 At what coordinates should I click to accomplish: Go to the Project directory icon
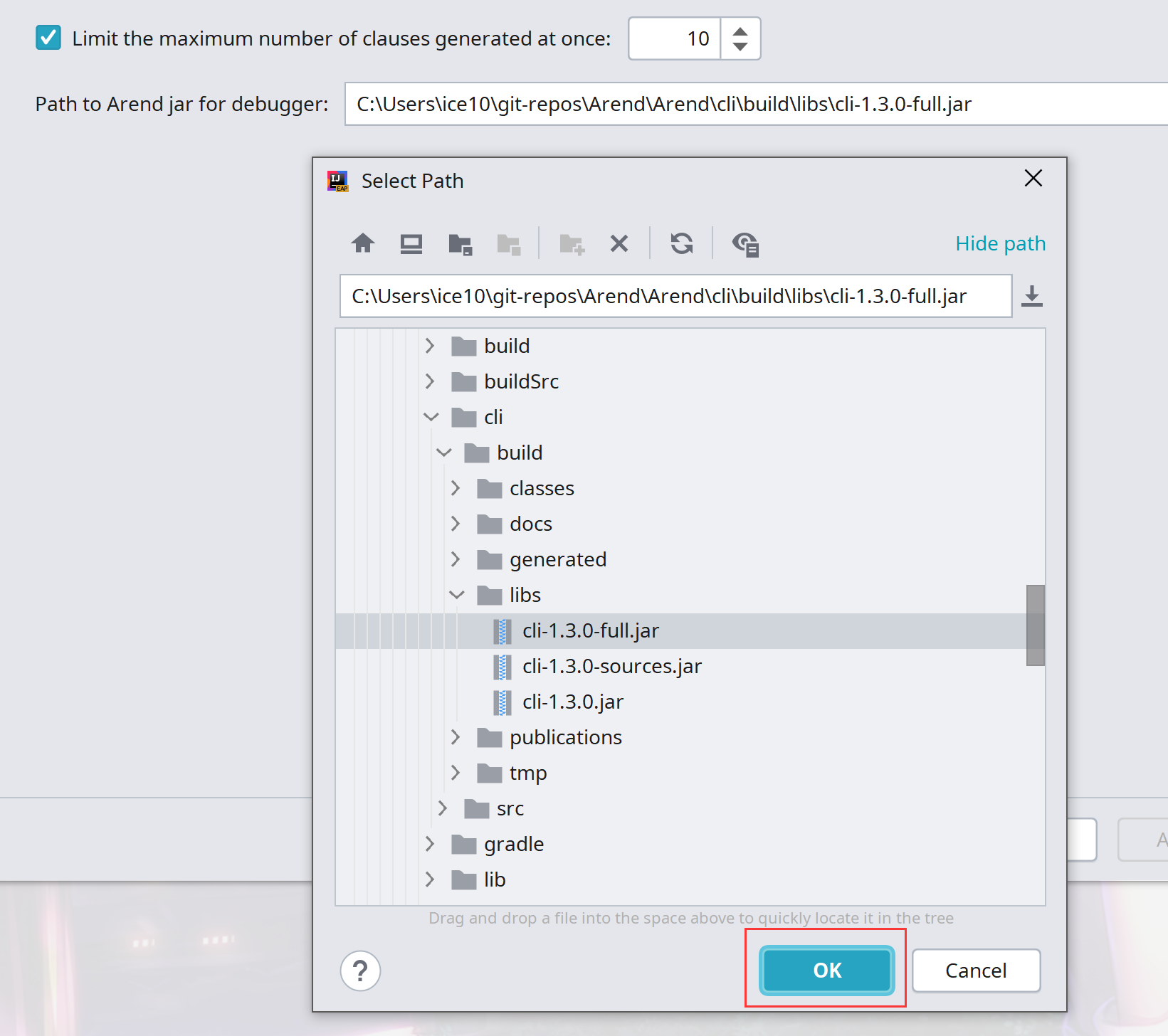tap(461, 243)
